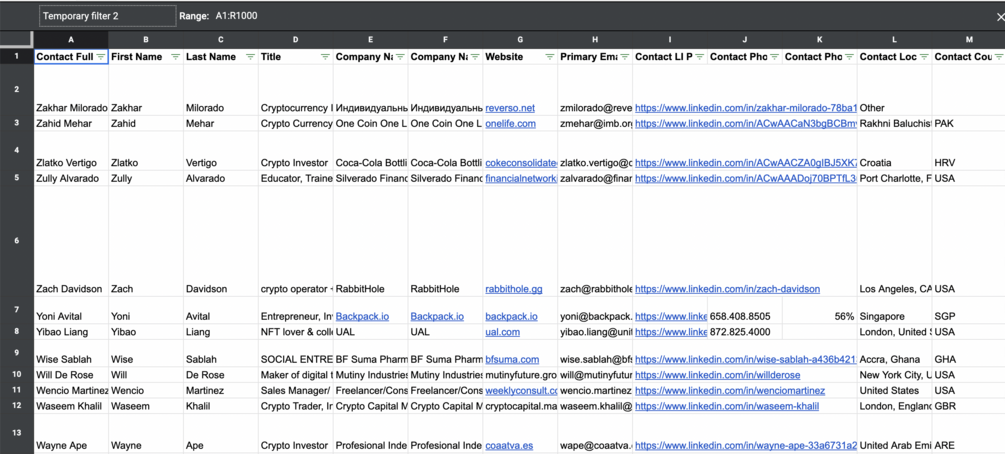Select 'Contact Full' header cell A1
Image resolution: width=1005 pixels, height=454 pixels.
click(71, 56)
